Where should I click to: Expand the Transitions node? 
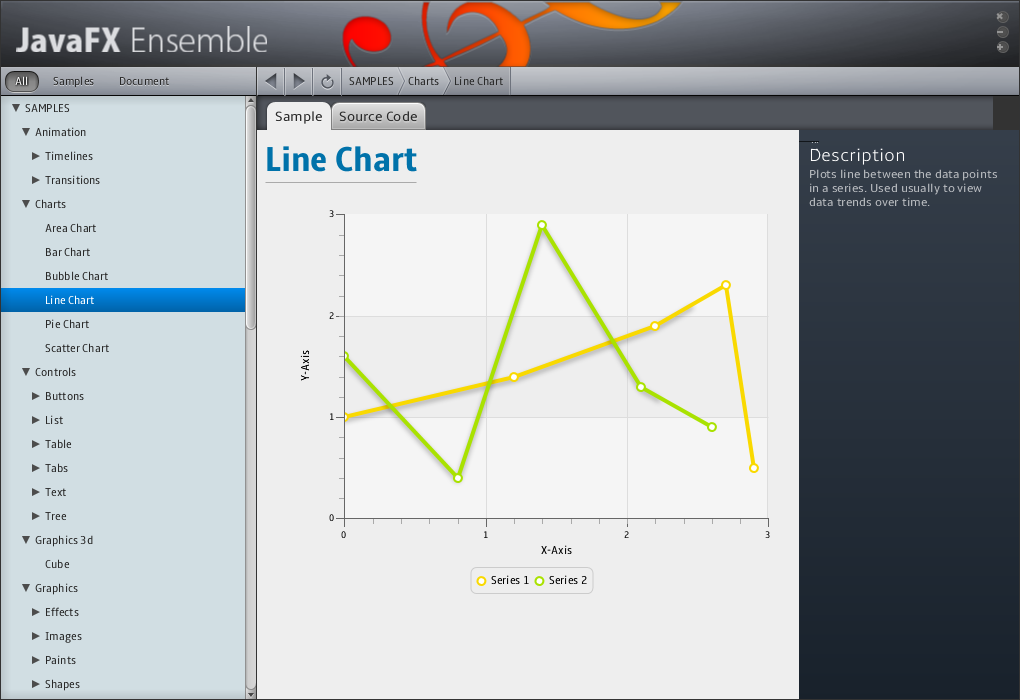click(x=36, y=180)
